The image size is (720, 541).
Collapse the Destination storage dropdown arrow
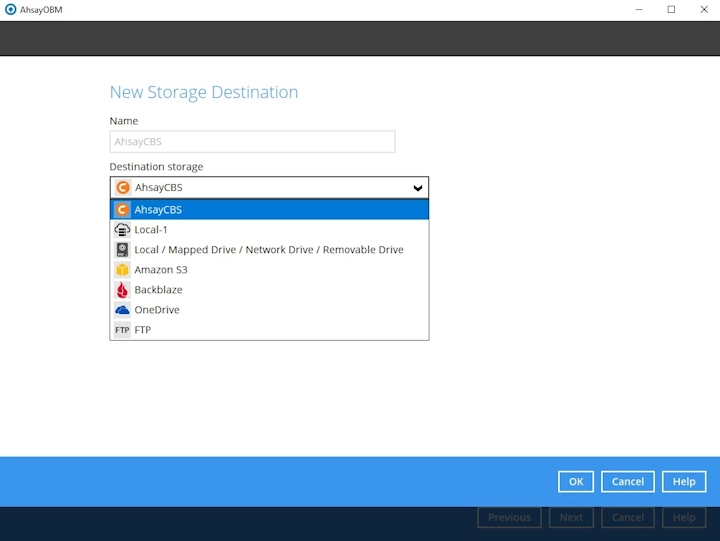click(417, 188)
